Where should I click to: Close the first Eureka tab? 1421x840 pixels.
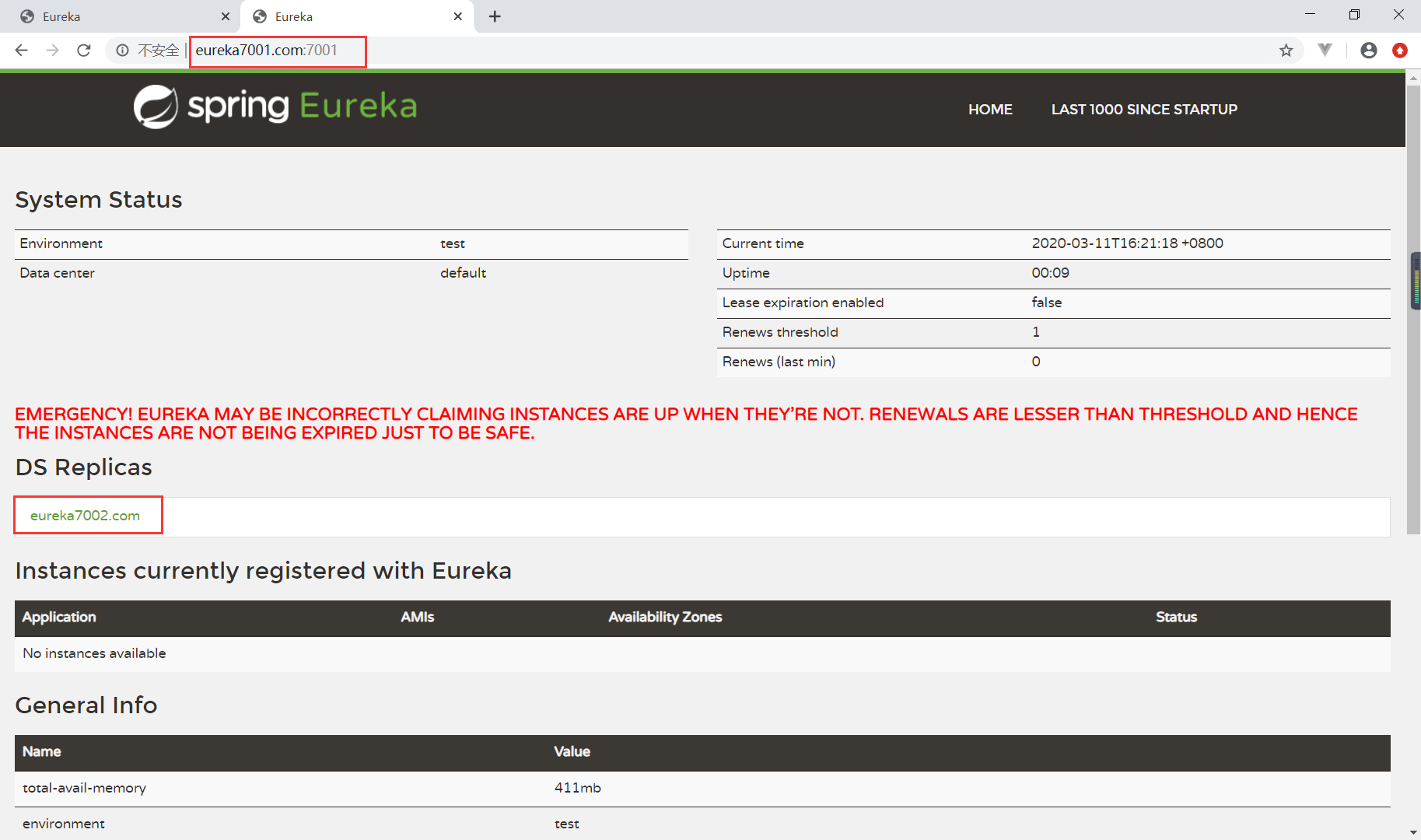click(x=226, y=16)
